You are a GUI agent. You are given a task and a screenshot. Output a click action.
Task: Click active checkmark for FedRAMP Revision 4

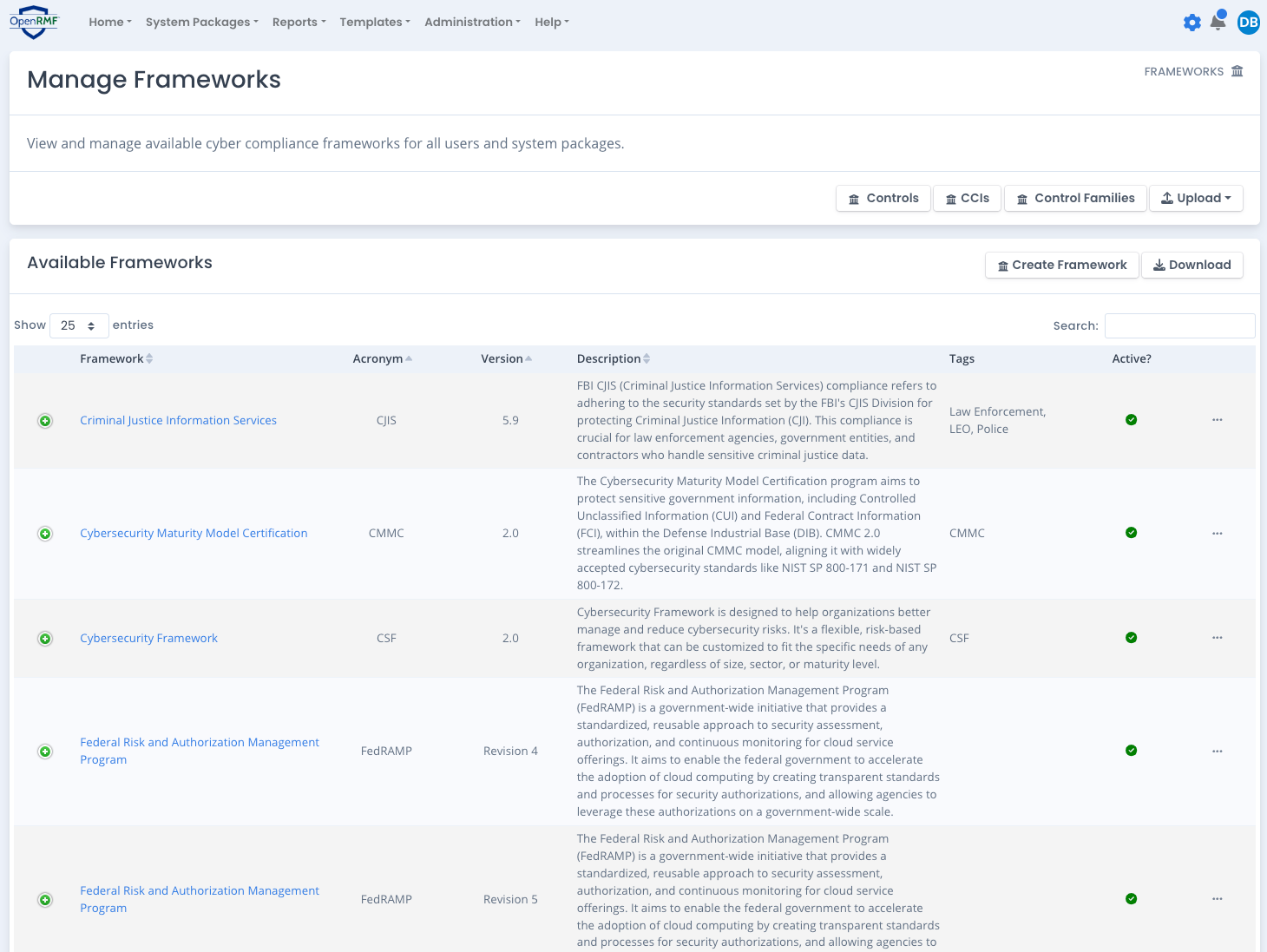coord(1131,751)
